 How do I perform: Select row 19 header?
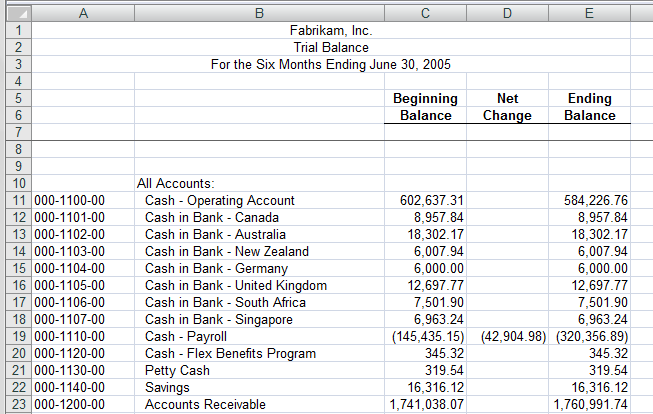(x=16, y=336)
